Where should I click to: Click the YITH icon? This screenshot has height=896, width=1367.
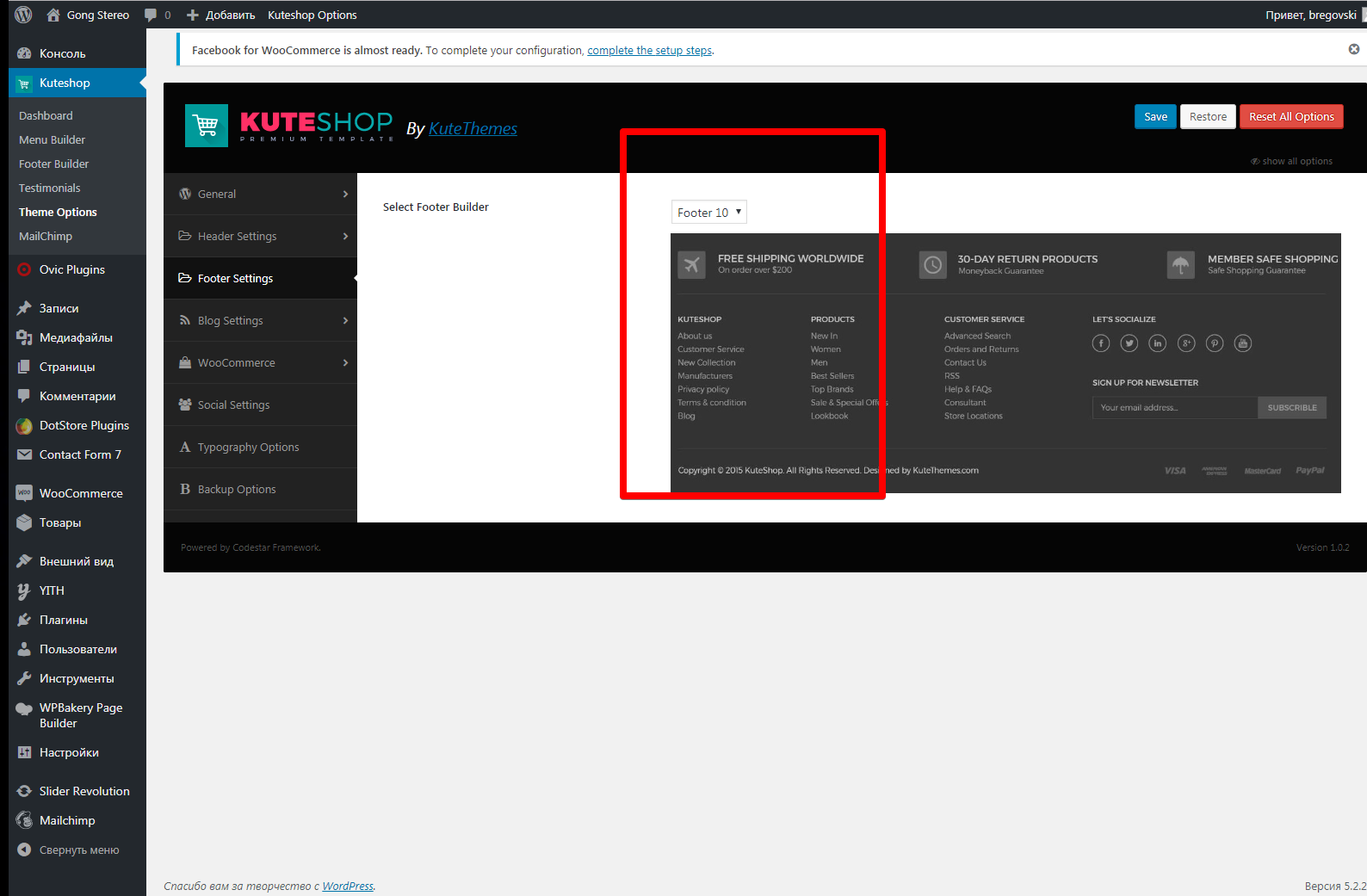point(24,590)
